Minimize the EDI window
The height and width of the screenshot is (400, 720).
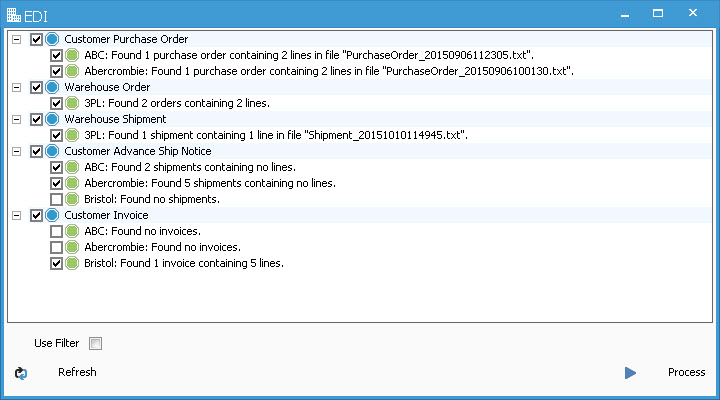[624, 14]
